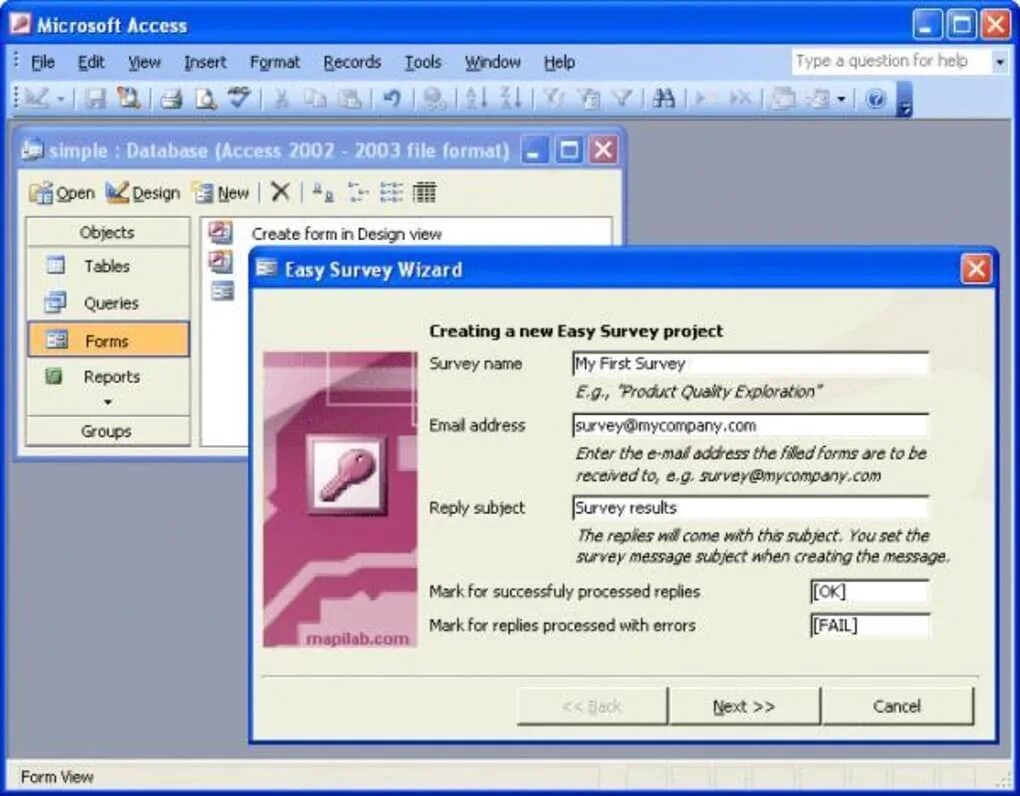Select Queries in the Objects list
The height and width of the screenshot is (796, 1020).
pyautogui.click(x=108, y=303)
